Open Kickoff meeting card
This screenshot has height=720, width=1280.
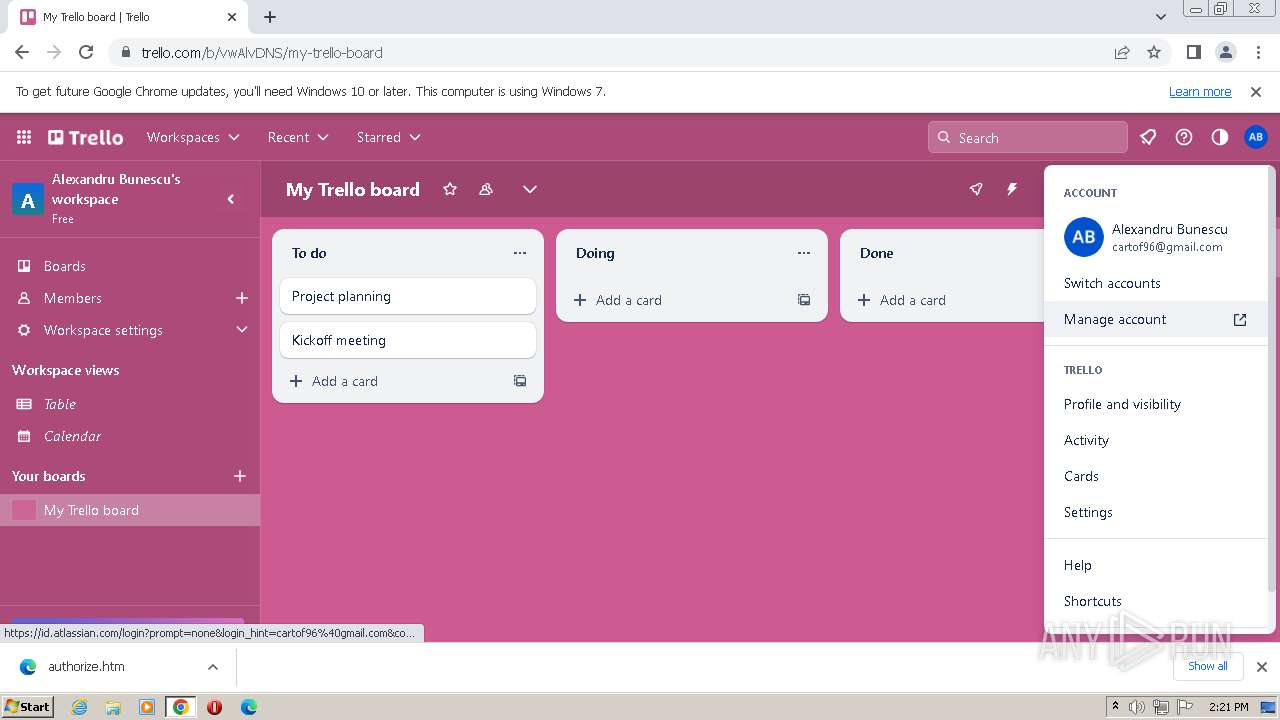pyautogui.click(x=408, y=340)
